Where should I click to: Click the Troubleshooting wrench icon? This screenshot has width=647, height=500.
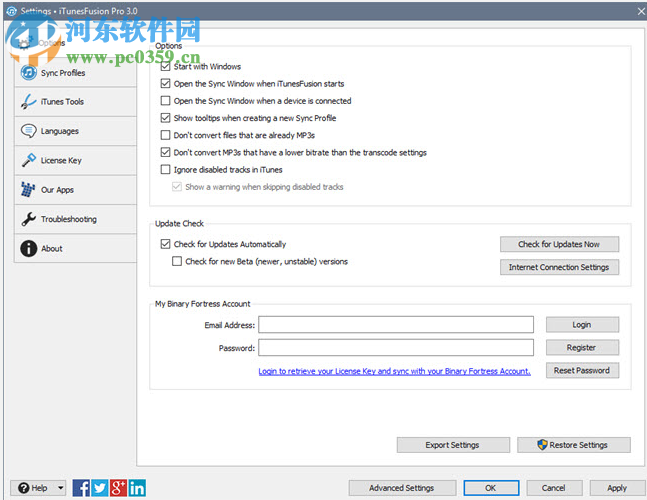28,219
